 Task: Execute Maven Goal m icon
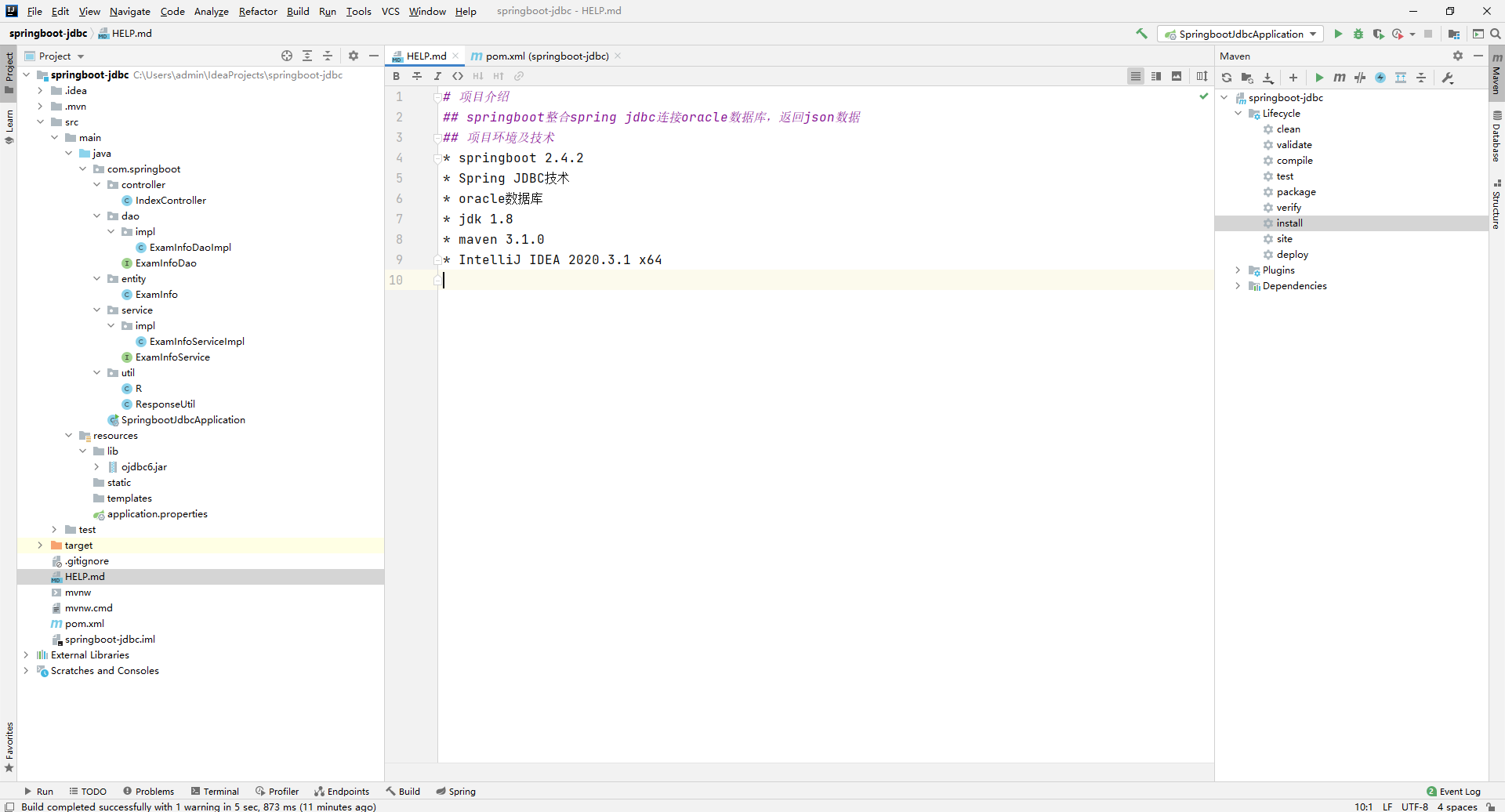[1340, 78]
